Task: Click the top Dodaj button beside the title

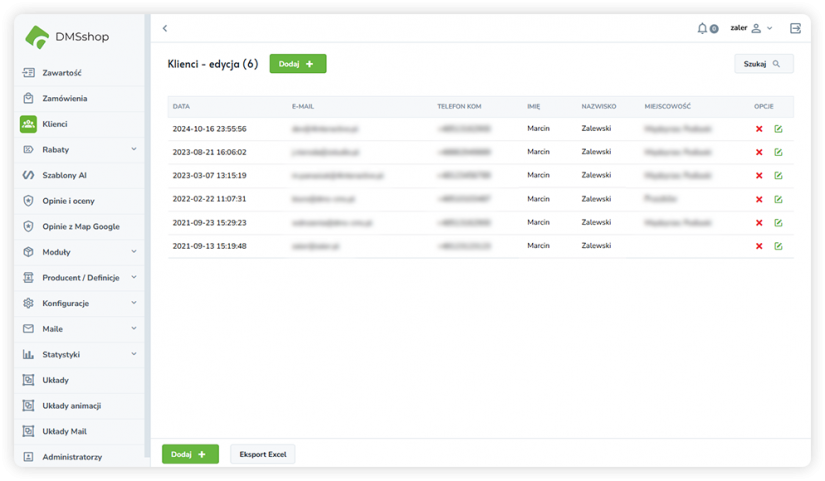Action: click(297, 64)
